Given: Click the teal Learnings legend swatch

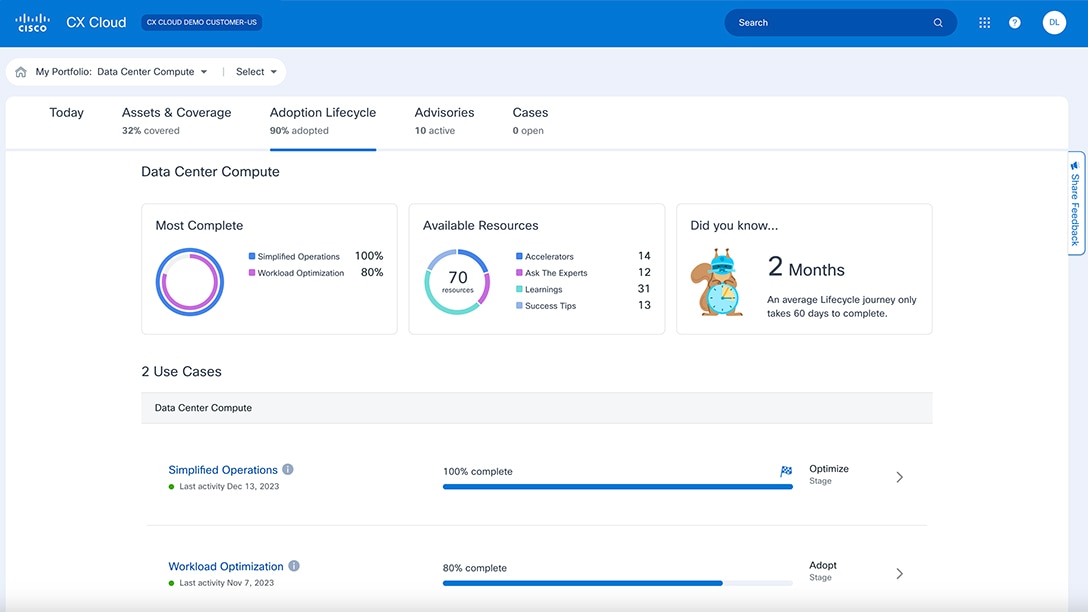Looking at the screenshot, I should (519, 289).
